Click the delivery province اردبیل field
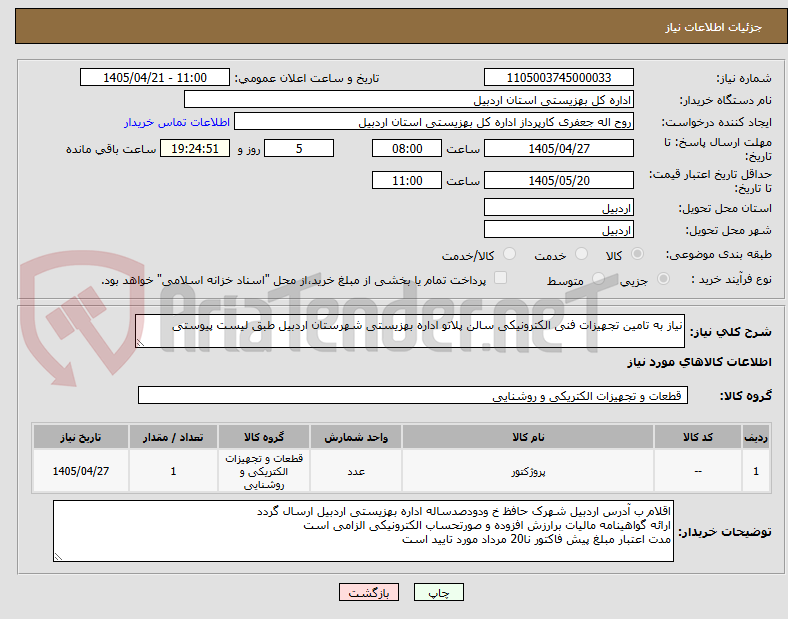The width and height of the screenshot is (788, 619). pos(559,208)
